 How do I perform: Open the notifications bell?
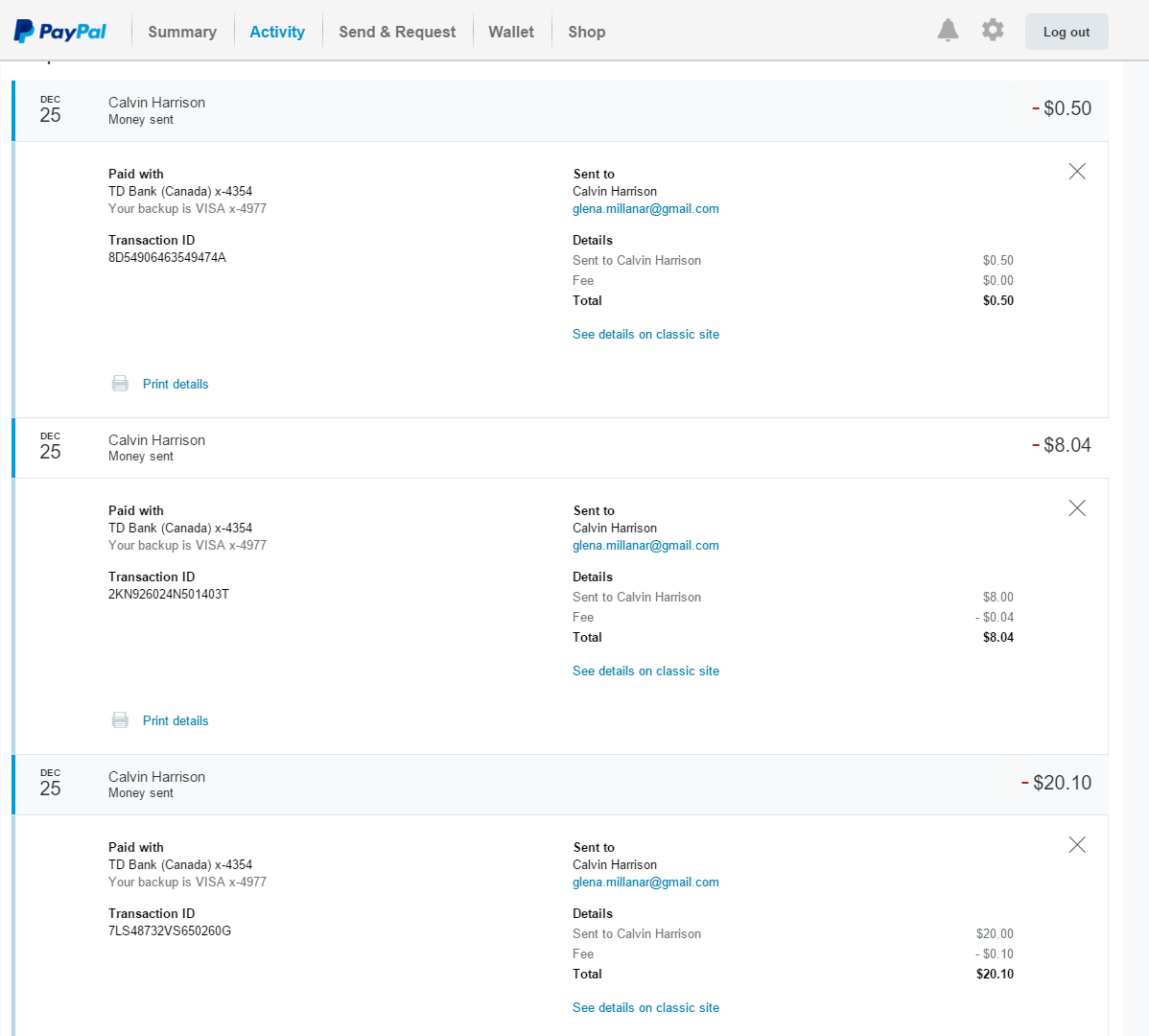(x=948, y=30)
